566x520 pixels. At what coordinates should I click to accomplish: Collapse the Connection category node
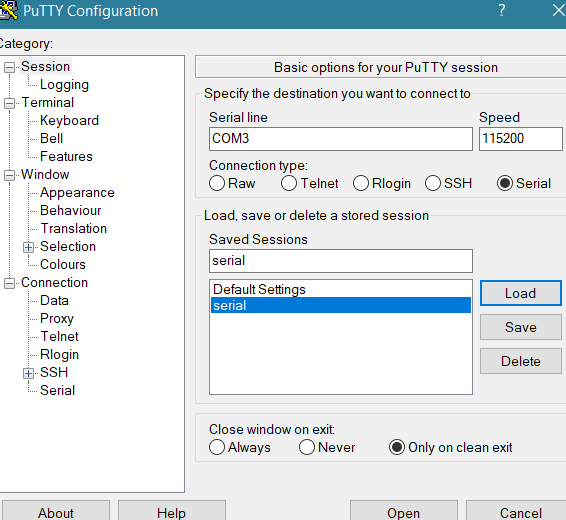coord(10,283)
